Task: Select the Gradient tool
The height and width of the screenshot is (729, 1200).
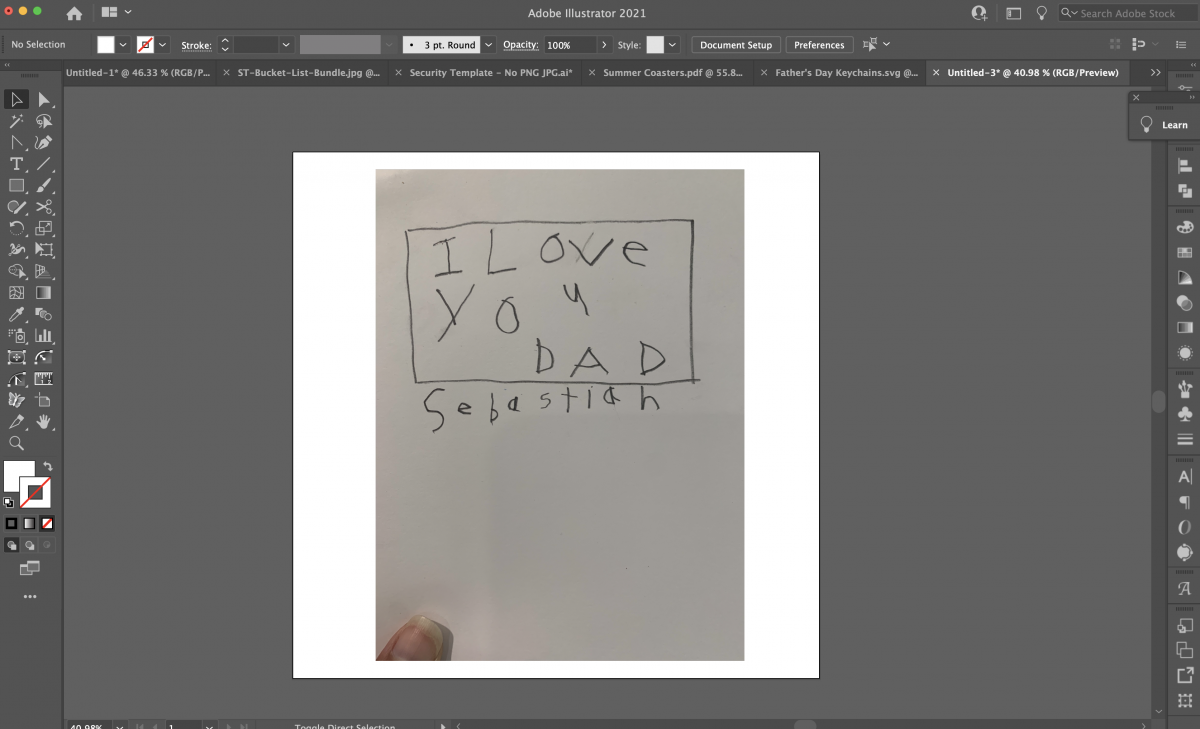Action: (44, 293)
